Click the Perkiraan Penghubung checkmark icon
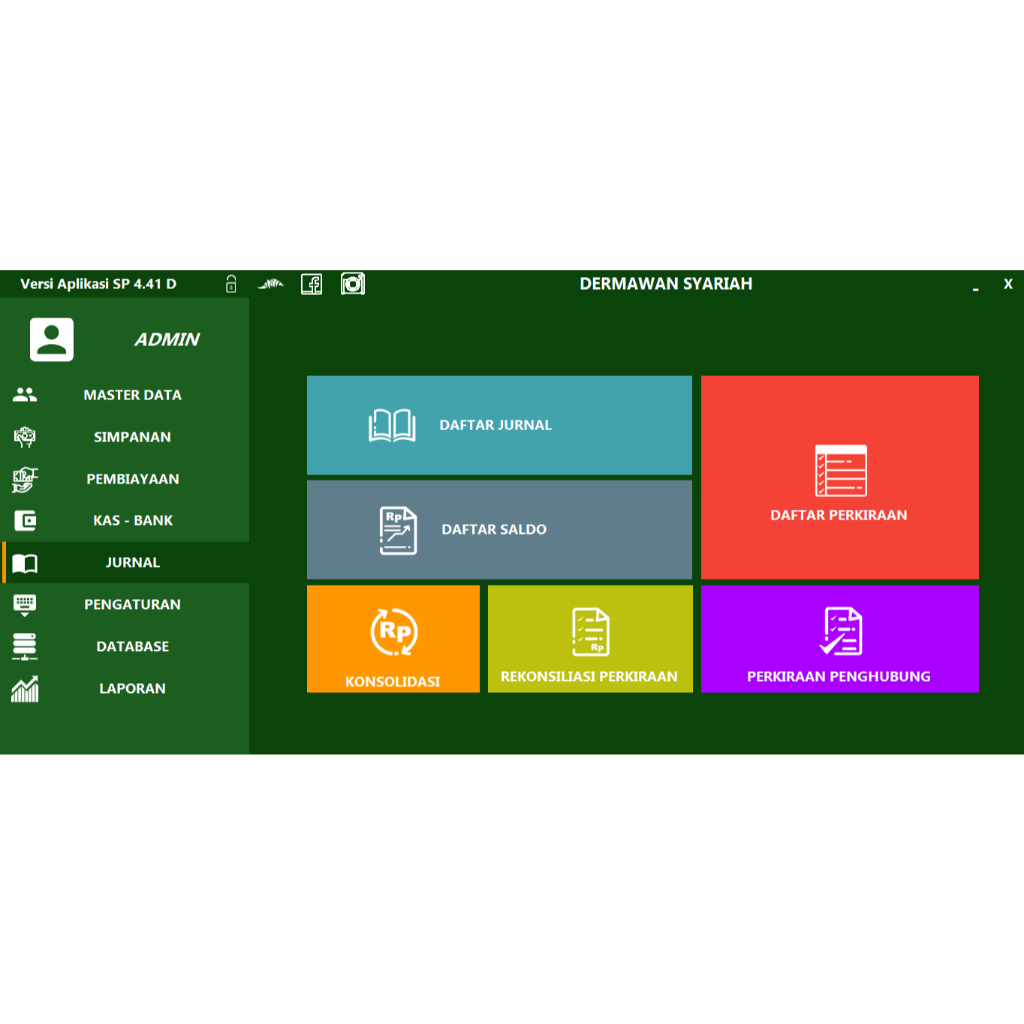Viewport: 1024px width, 1024px height. pyautogui.click(x=840, y=632)
